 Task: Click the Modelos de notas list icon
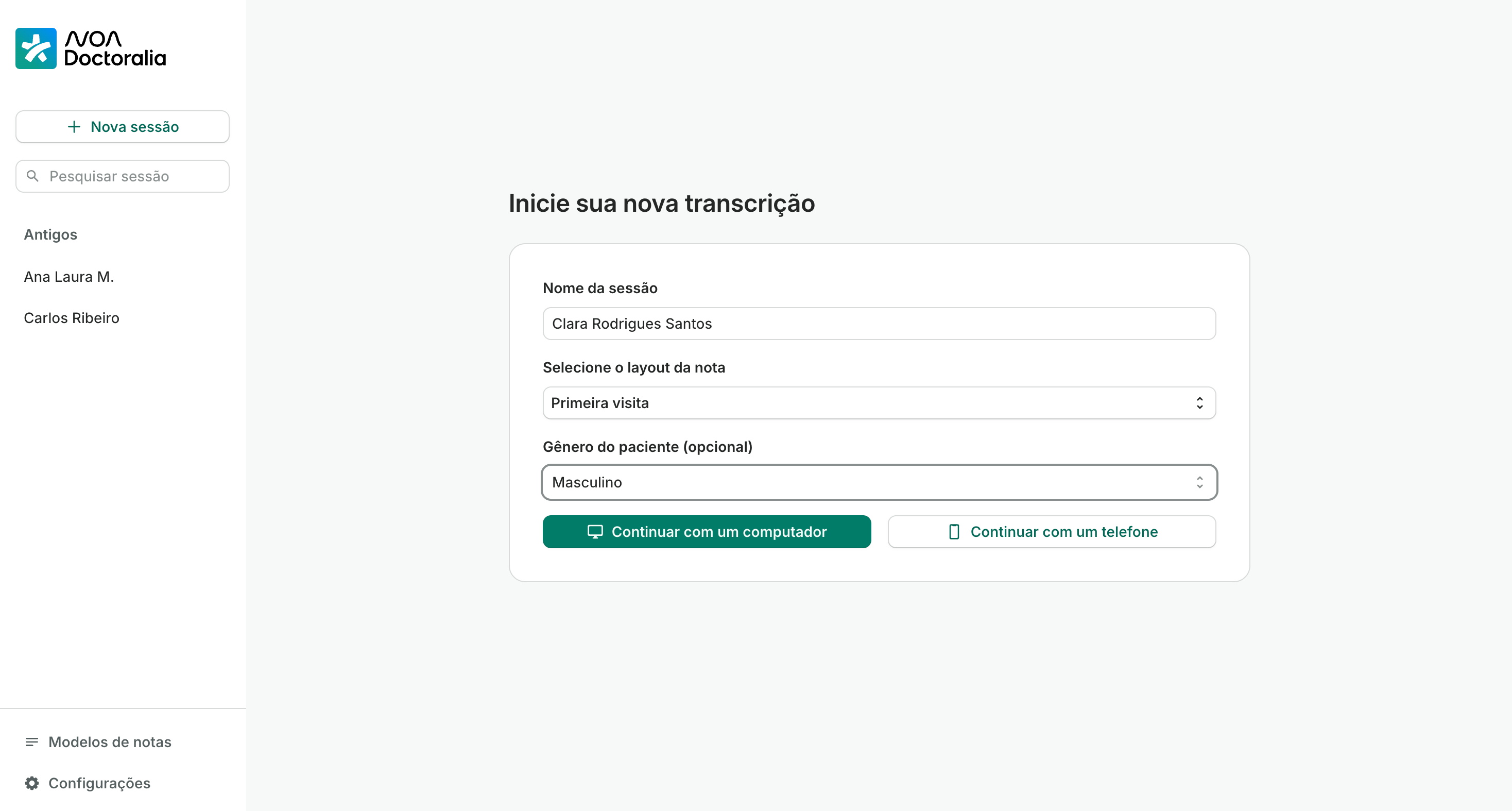[x=32, y=742]
